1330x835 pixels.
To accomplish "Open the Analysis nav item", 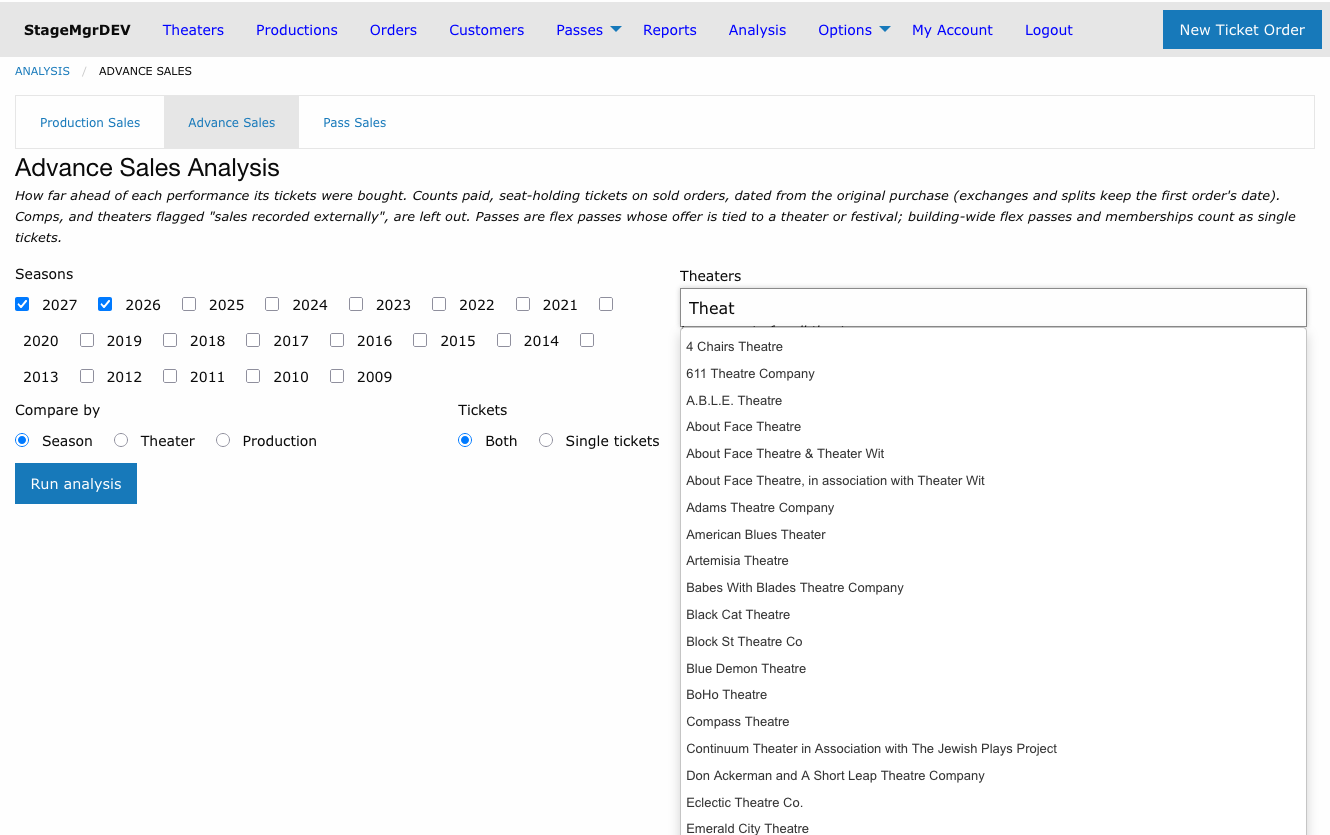I will (x=757, y=30).
